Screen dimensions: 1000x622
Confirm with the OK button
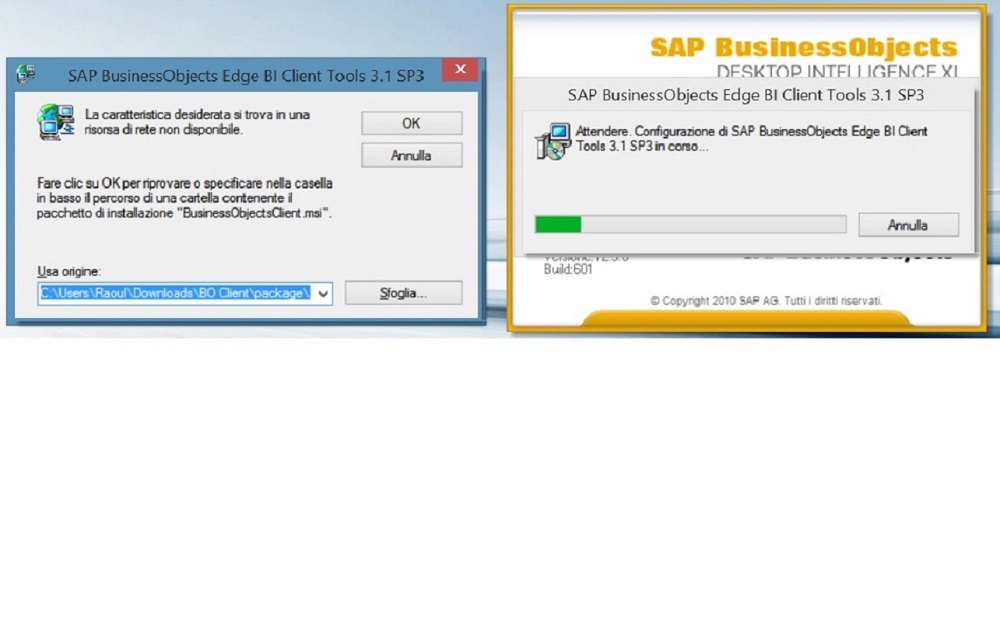click(x=410, y=123)
